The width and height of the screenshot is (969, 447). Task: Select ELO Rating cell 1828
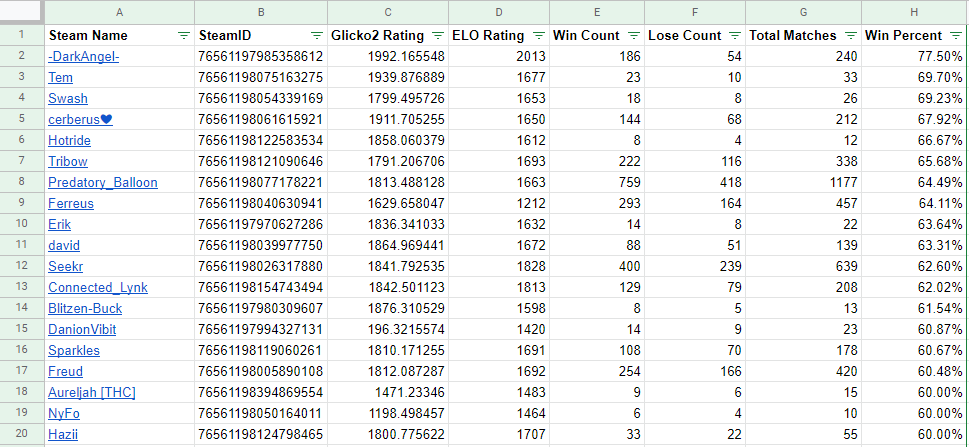[499, 266]
